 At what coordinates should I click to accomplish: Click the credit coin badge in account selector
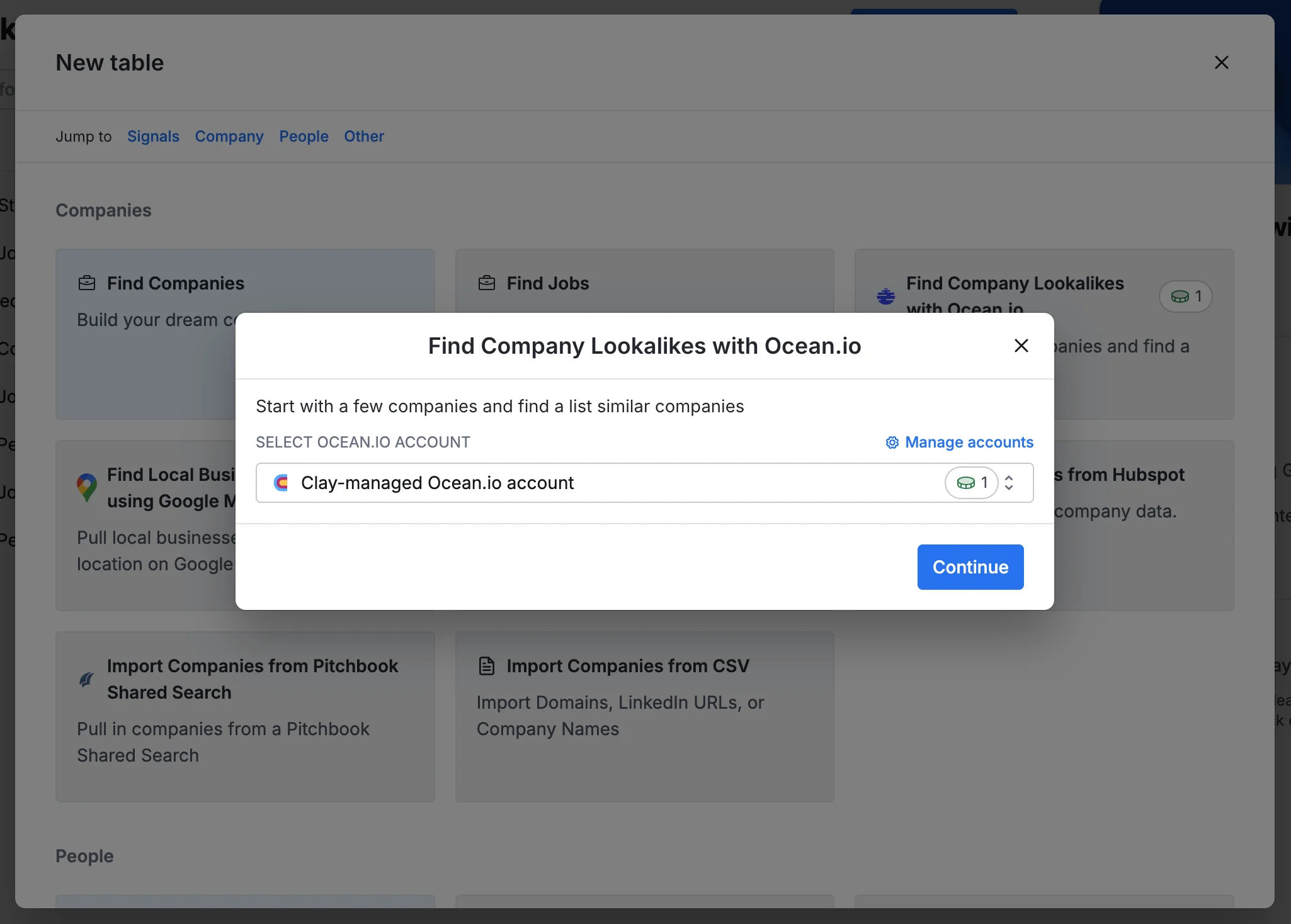(x=971, y=483)
